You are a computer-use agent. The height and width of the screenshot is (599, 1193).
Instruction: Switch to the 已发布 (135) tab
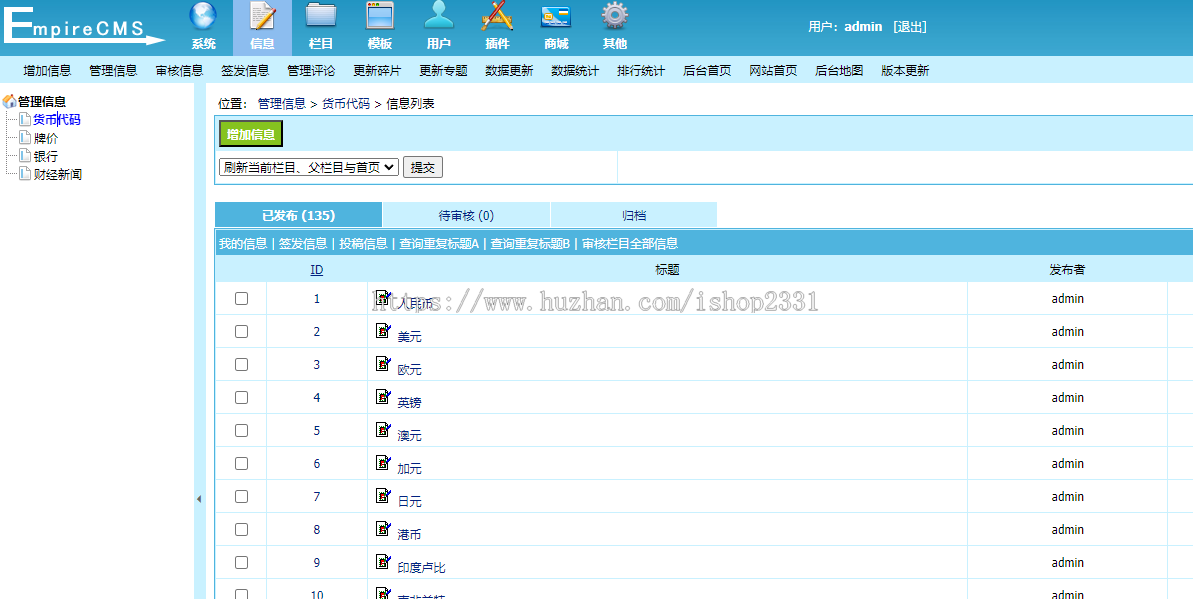[298, 215]
